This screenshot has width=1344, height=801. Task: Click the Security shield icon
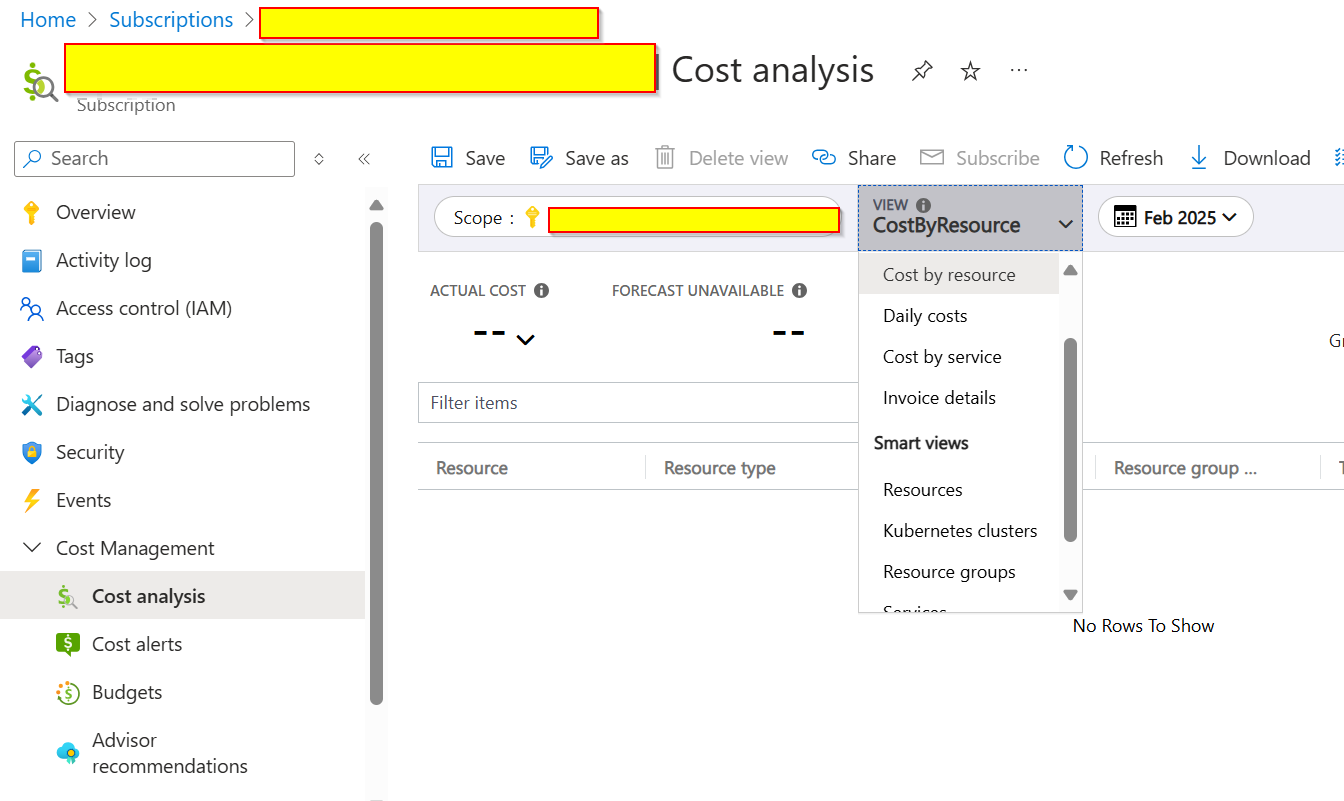(32, 453)
